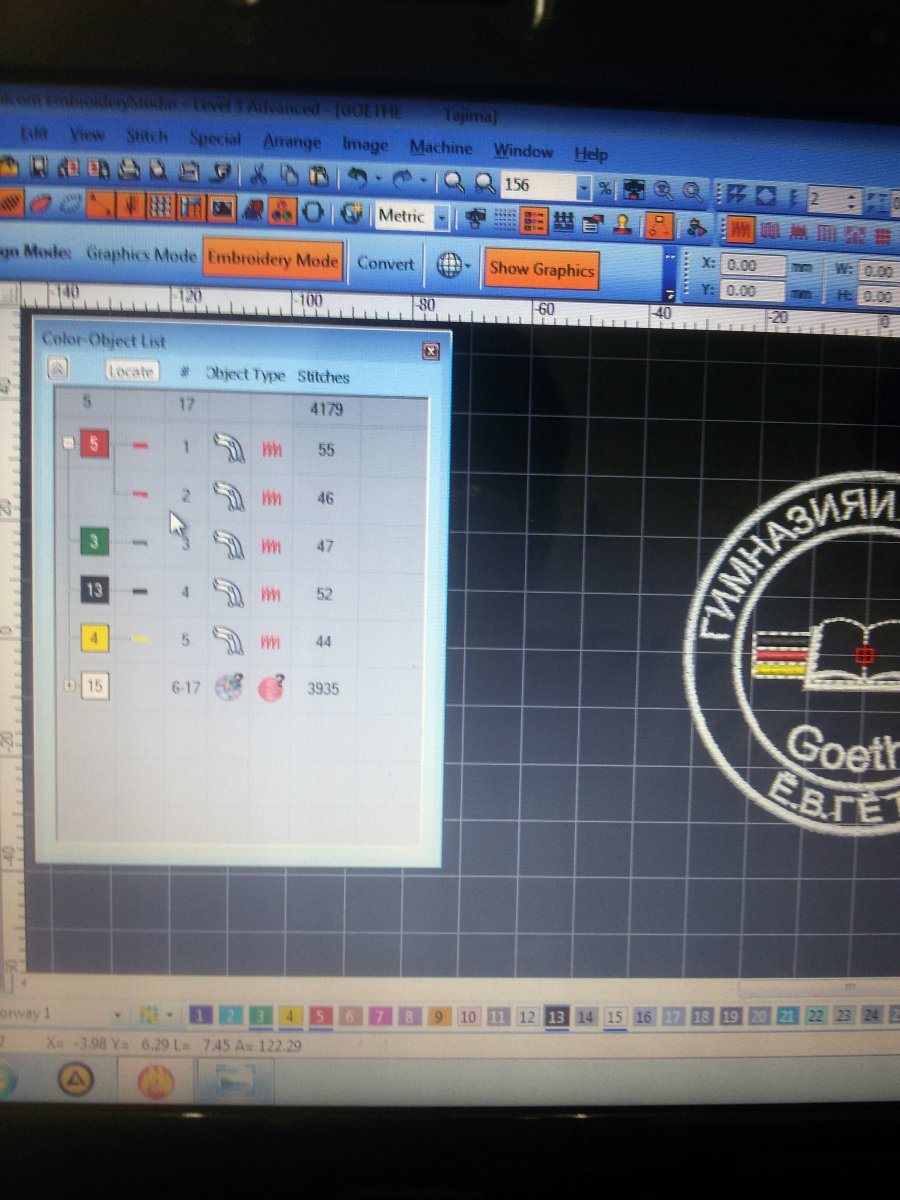Screen dimensions: 900x1200
Task: Pick palette color 16 in the color bar
Action: [643, 1017]
